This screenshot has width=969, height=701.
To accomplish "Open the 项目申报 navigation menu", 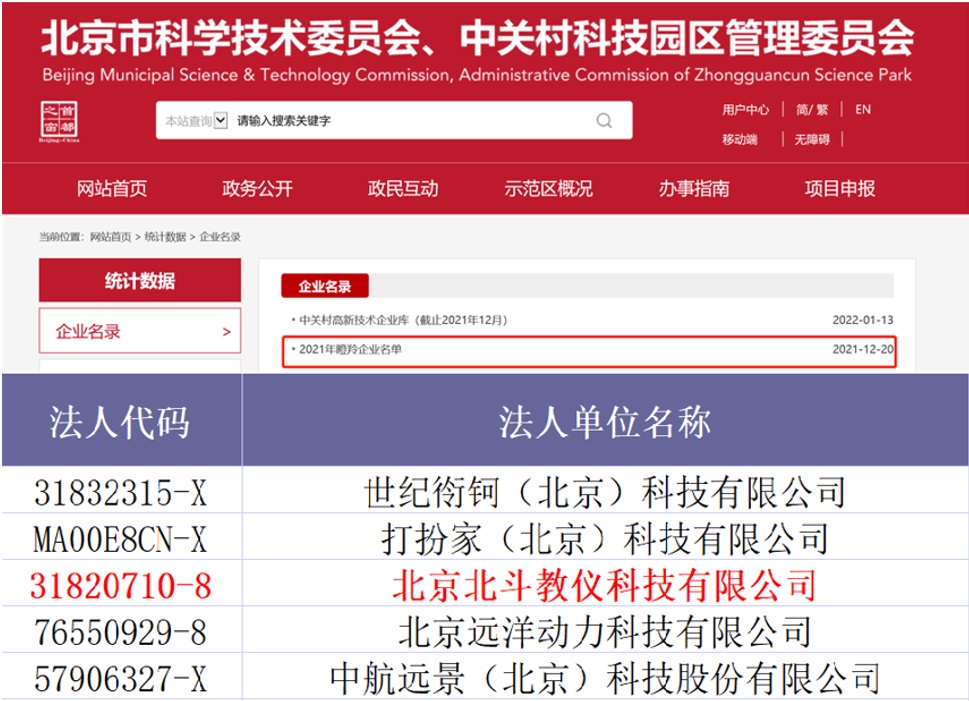I will tap(840, 189).
